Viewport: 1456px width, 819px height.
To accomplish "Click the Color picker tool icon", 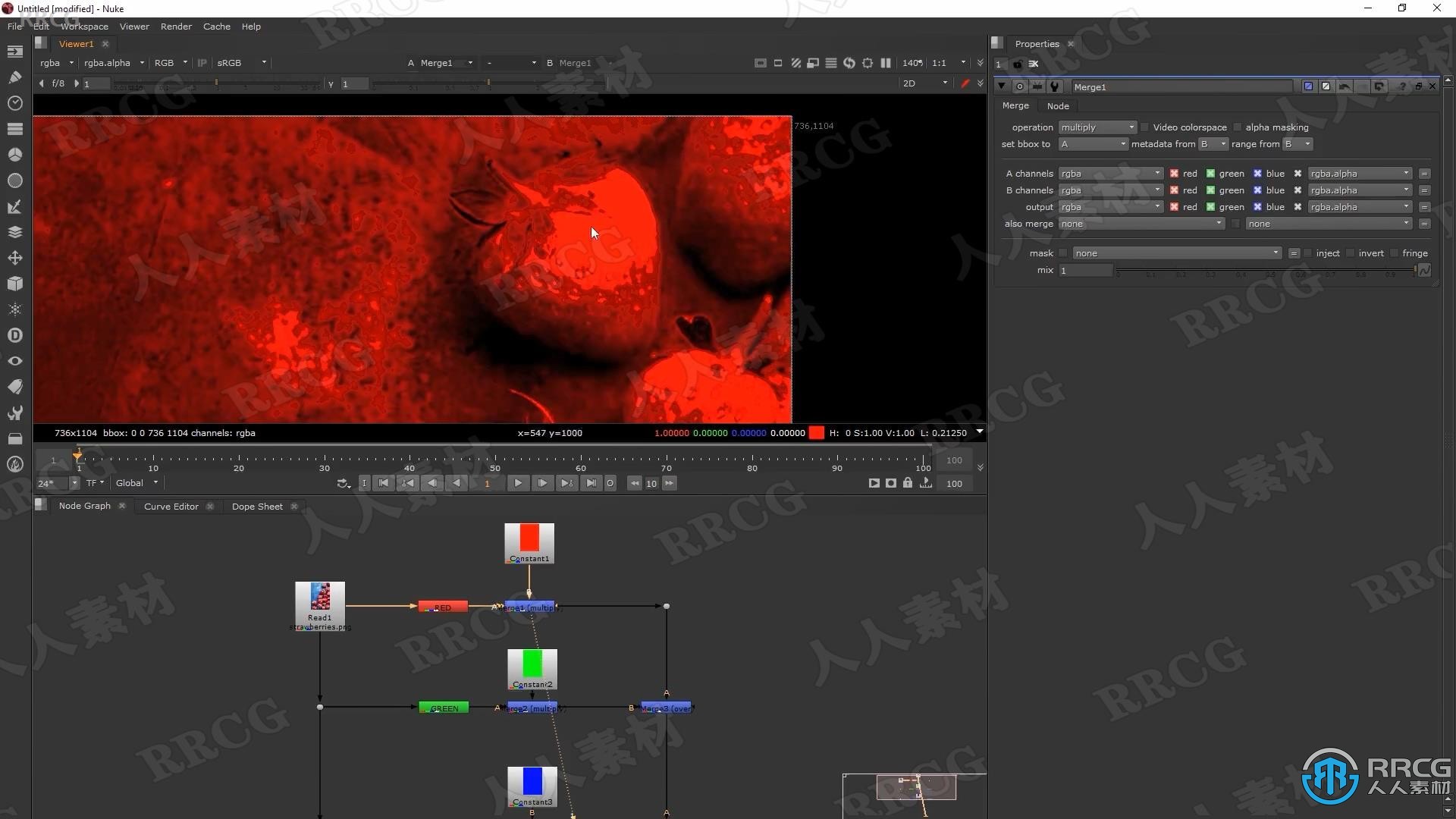I will pos(14,207).
